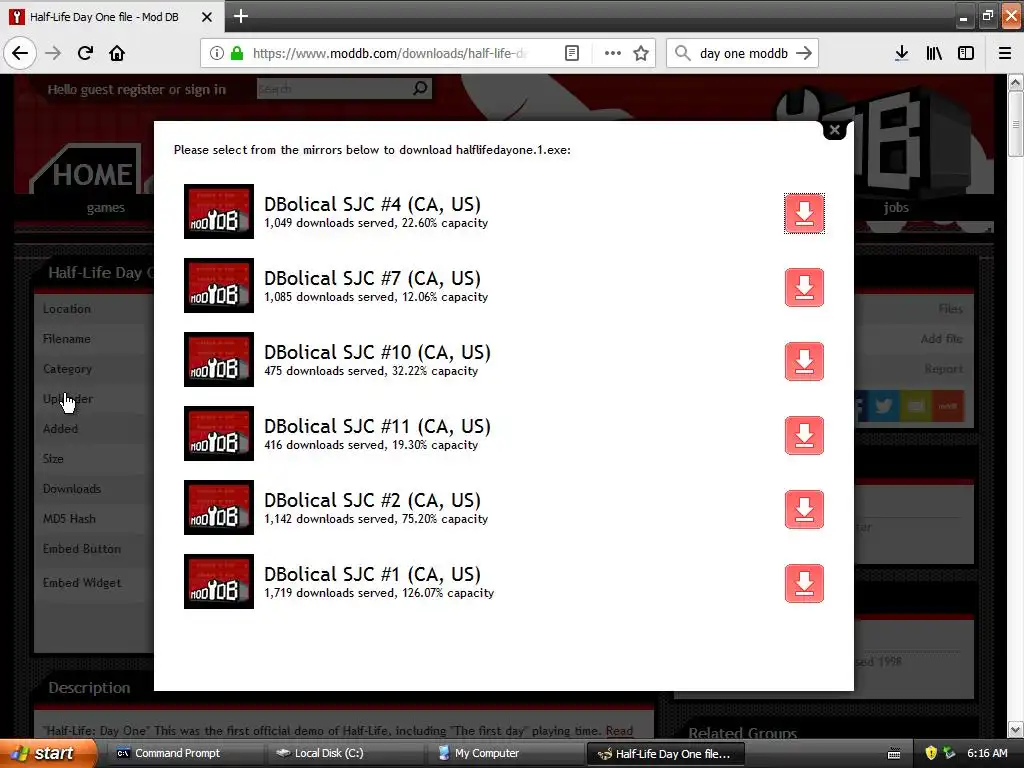Screen dimensions: 1024x768
Task: Close the mirror selection popup
Action: tap(834, 130)
